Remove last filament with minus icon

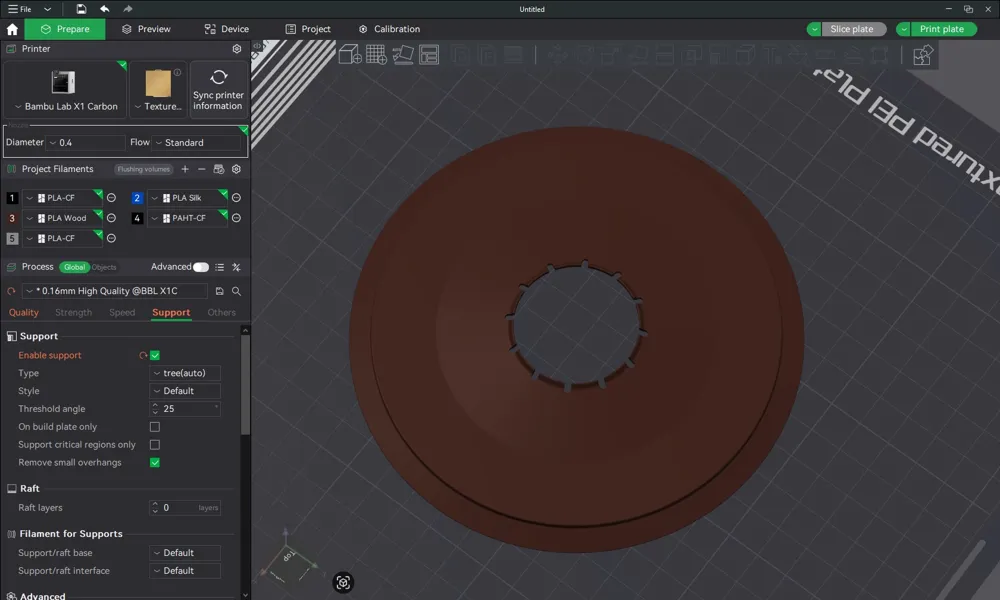coord(202,169)
